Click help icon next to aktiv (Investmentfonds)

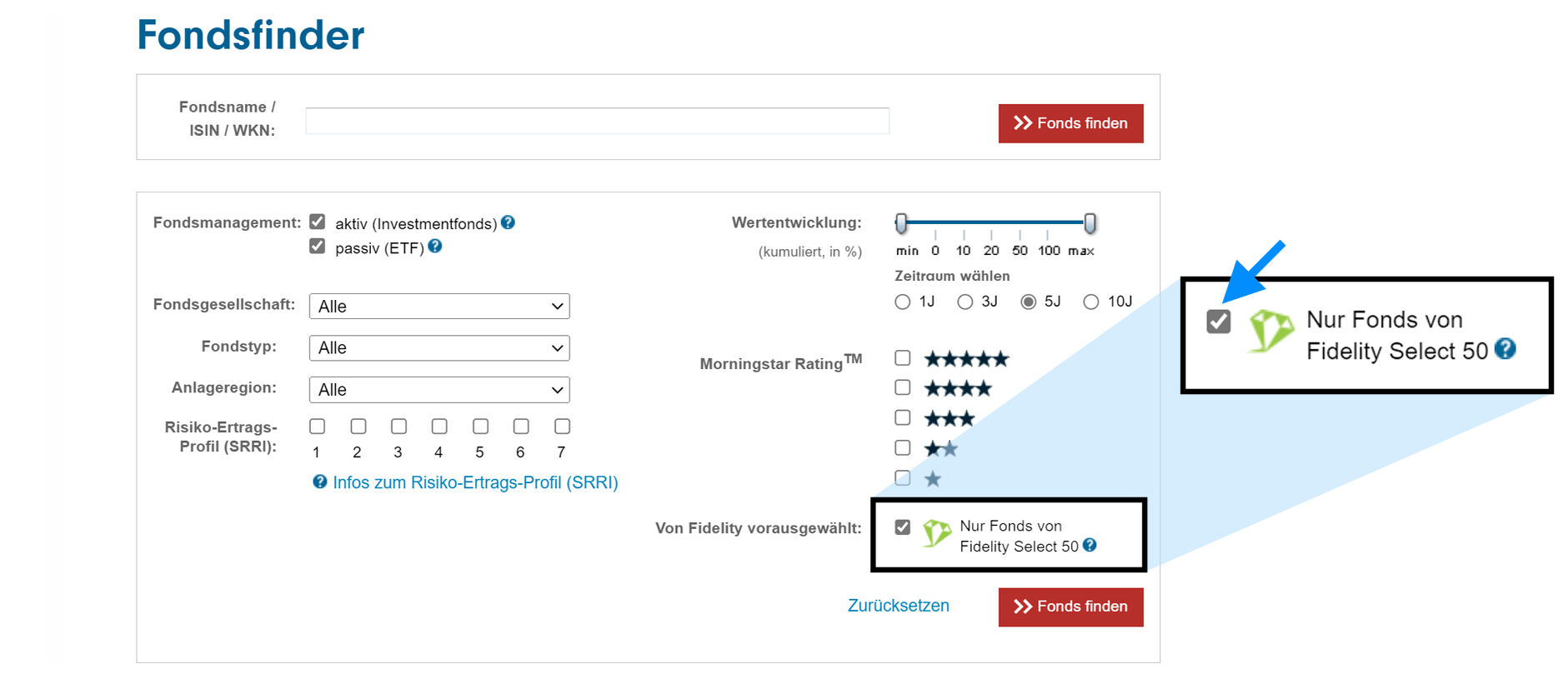[508, 222]
